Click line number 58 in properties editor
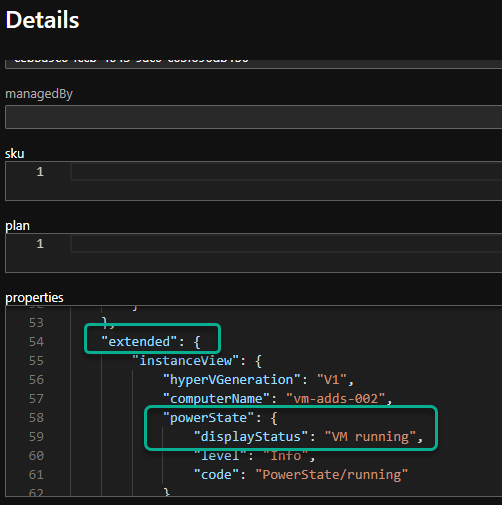The image size is (502, 505). (x=36, y=418)
